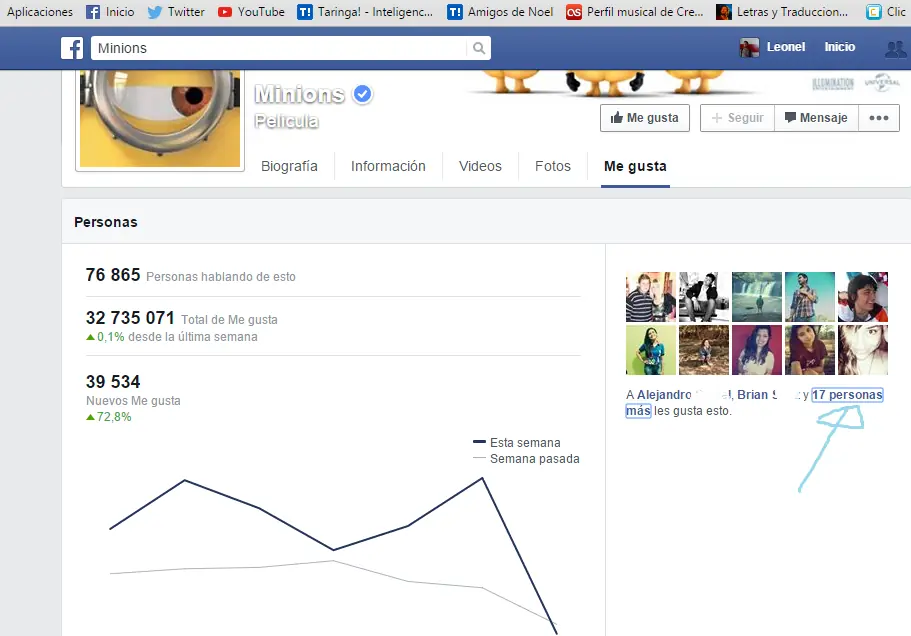
Task: Click the Semana pasada chart legend
Action: coord(526,459)
